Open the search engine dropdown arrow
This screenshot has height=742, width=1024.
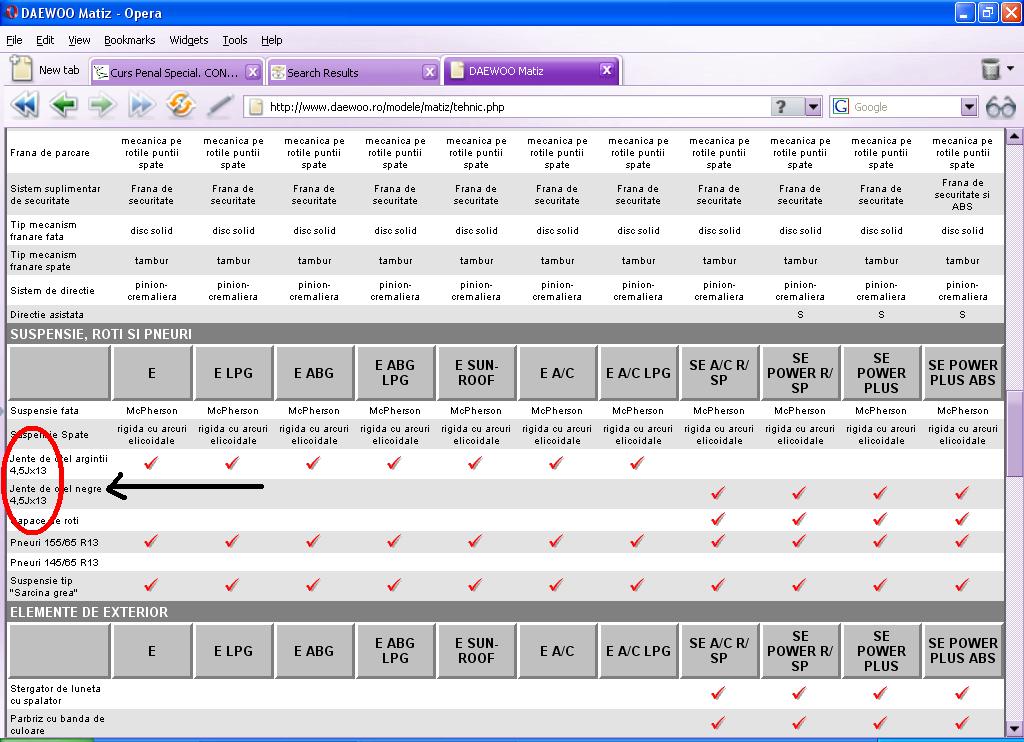click(x=969, y=106)
